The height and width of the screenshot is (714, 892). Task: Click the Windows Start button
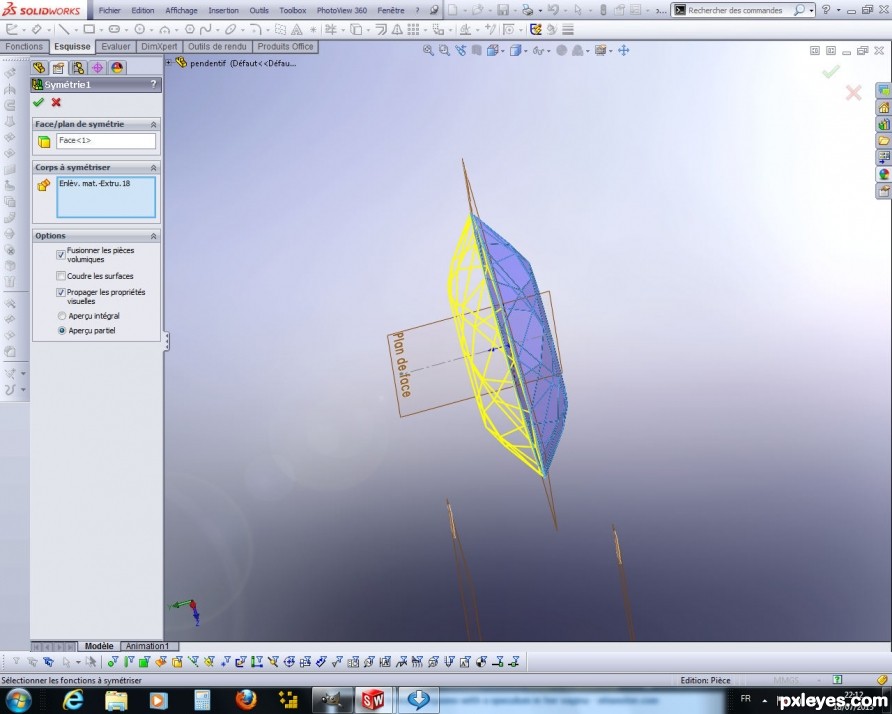pos(18,700)
